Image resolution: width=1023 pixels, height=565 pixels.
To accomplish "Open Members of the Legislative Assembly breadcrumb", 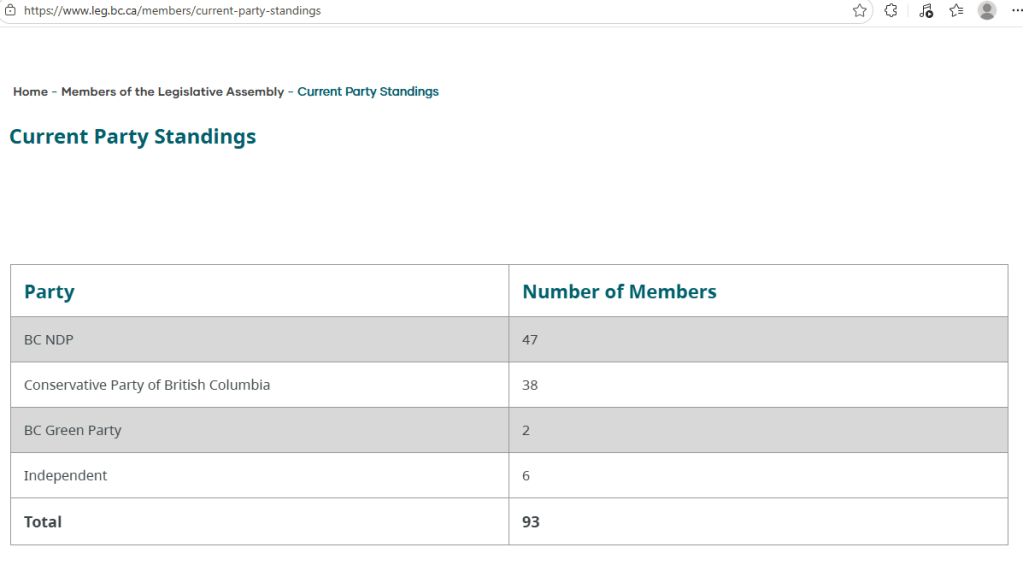I will click(172, 92).
